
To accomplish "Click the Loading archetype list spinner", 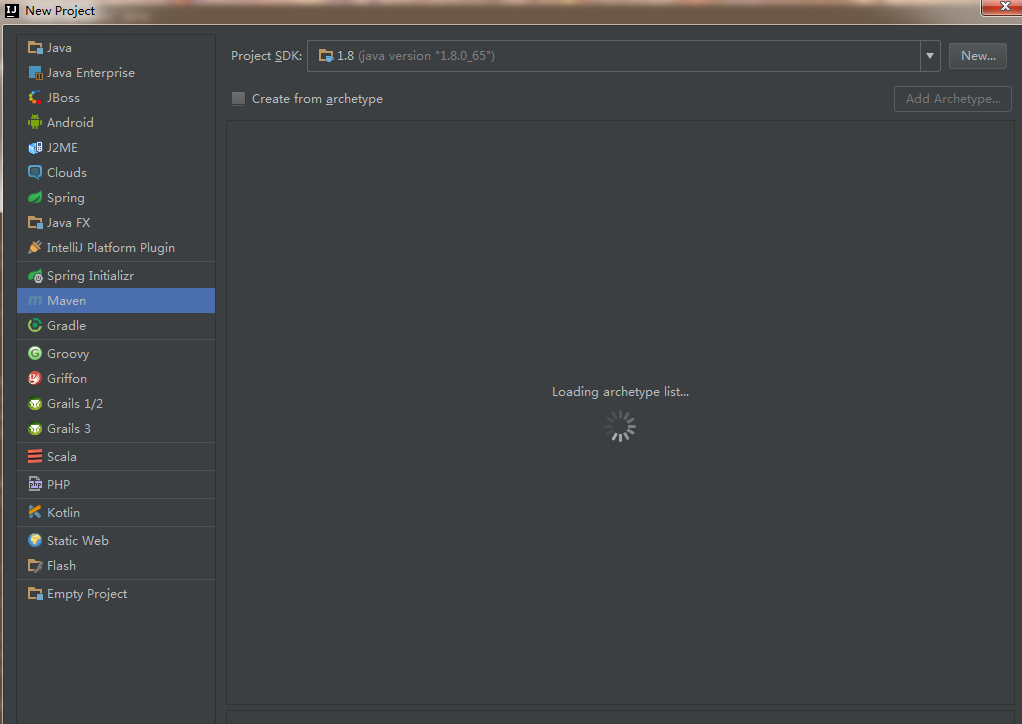I will point(620,426).
